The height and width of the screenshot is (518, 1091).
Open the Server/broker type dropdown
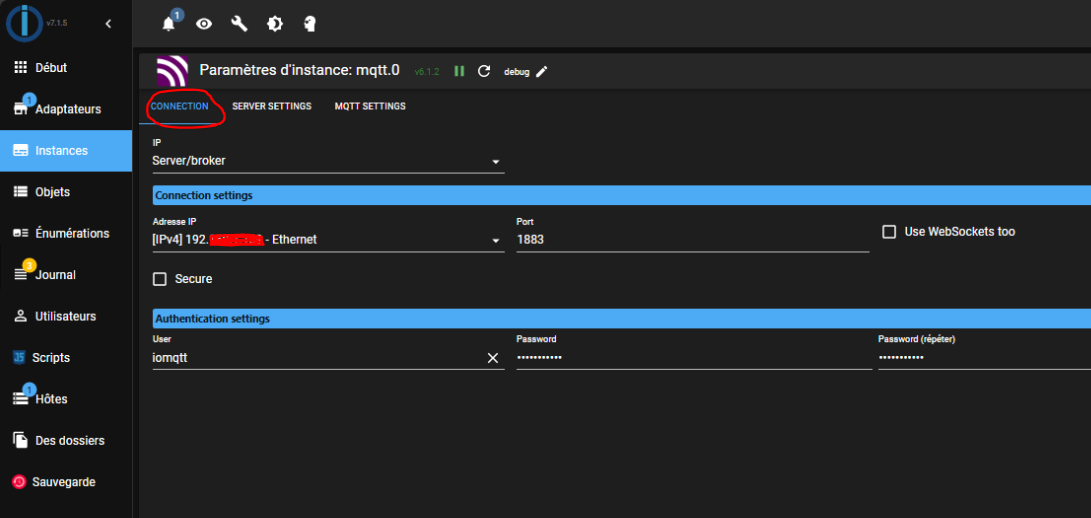pyautogui.click(x=495, y=161)
